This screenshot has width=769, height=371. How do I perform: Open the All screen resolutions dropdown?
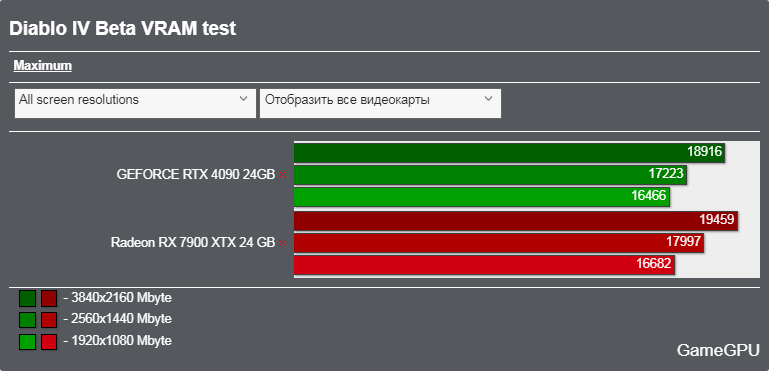135,103
